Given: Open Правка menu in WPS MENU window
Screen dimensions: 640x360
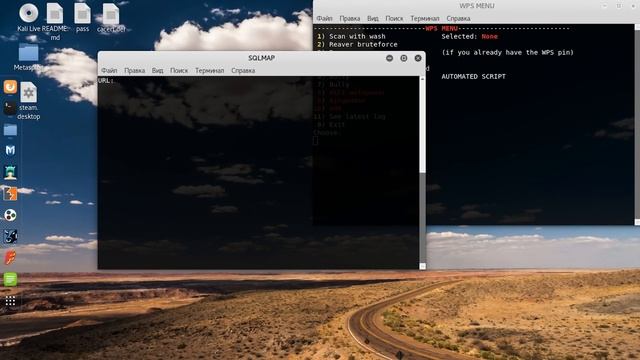Looking at the screenshot, I should click(349, 18).
